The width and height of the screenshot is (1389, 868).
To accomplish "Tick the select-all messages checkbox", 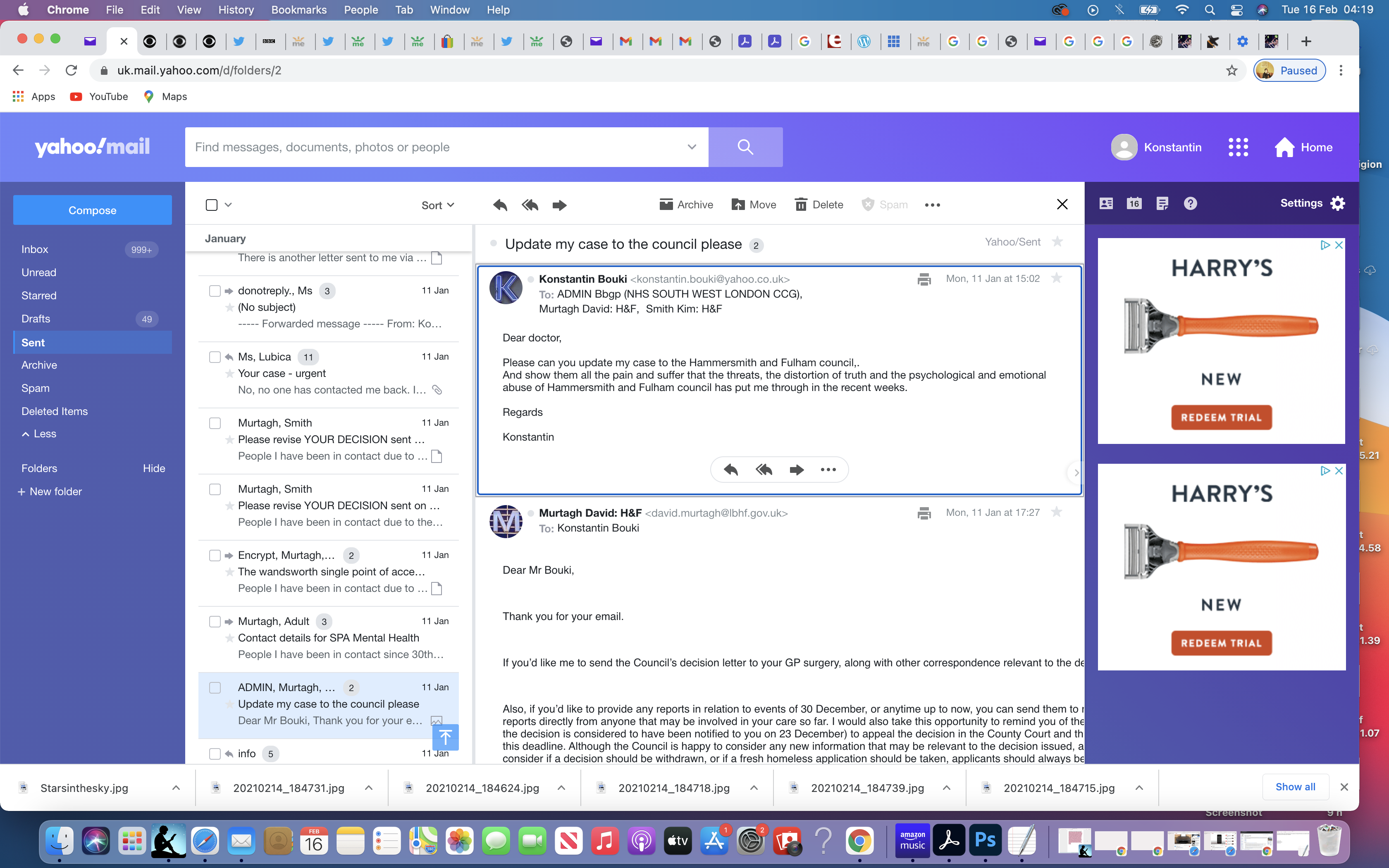I will (211, 205).
